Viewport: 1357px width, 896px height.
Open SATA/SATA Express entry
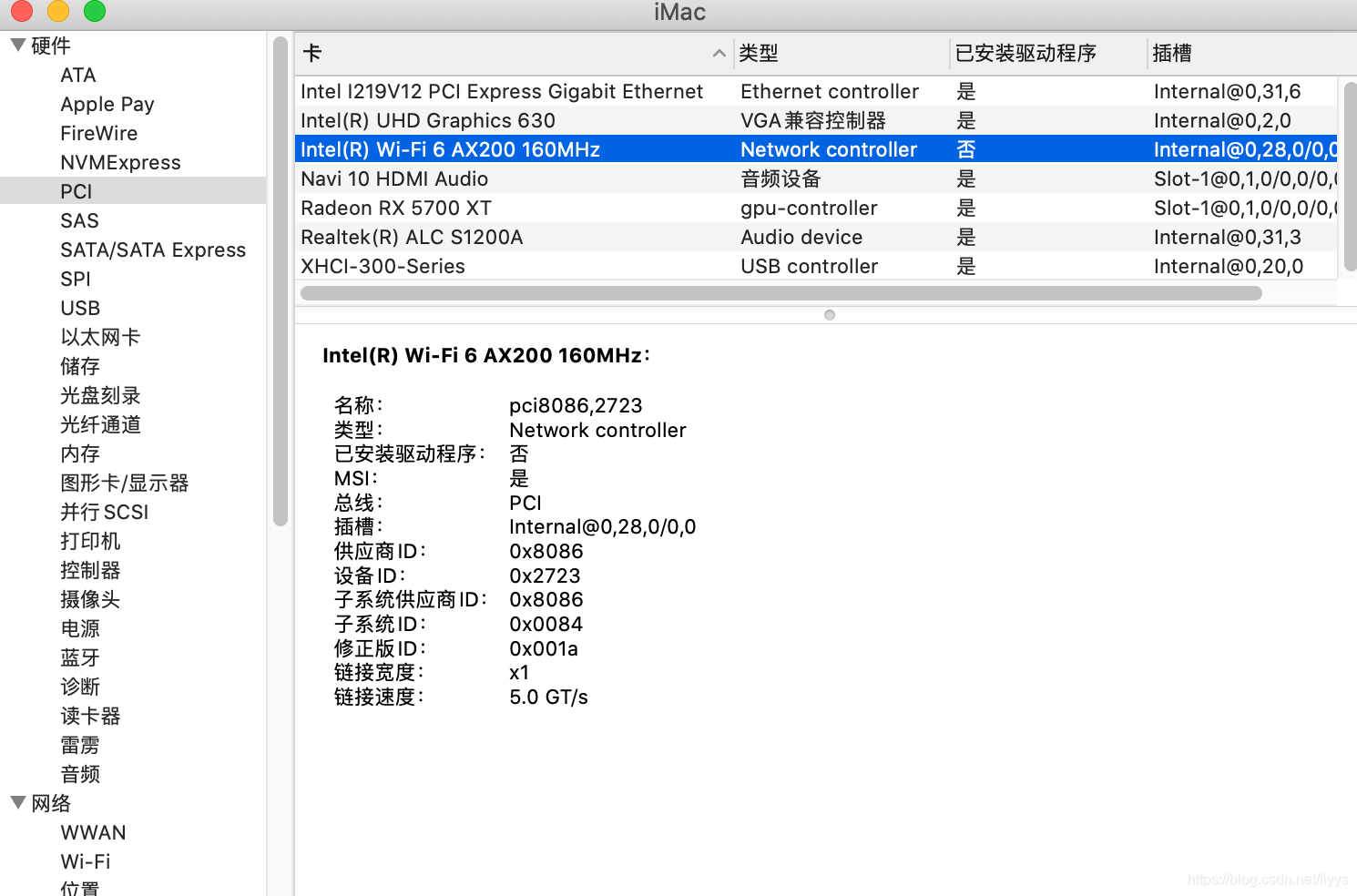pyautogui.click(x=153, y=249)
